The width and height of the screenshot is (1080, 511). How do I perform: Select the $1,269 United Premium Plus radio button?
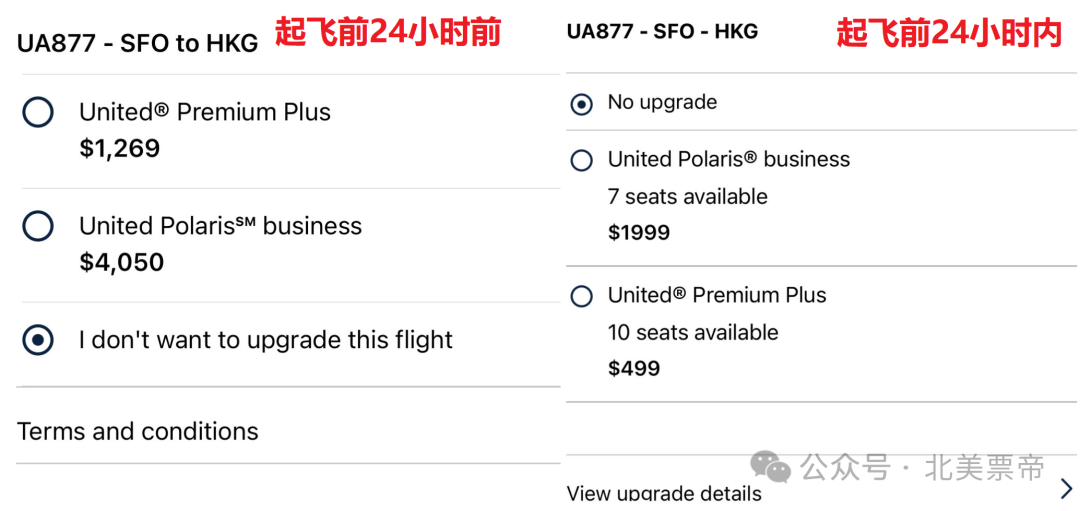click(x=38, y=112)
